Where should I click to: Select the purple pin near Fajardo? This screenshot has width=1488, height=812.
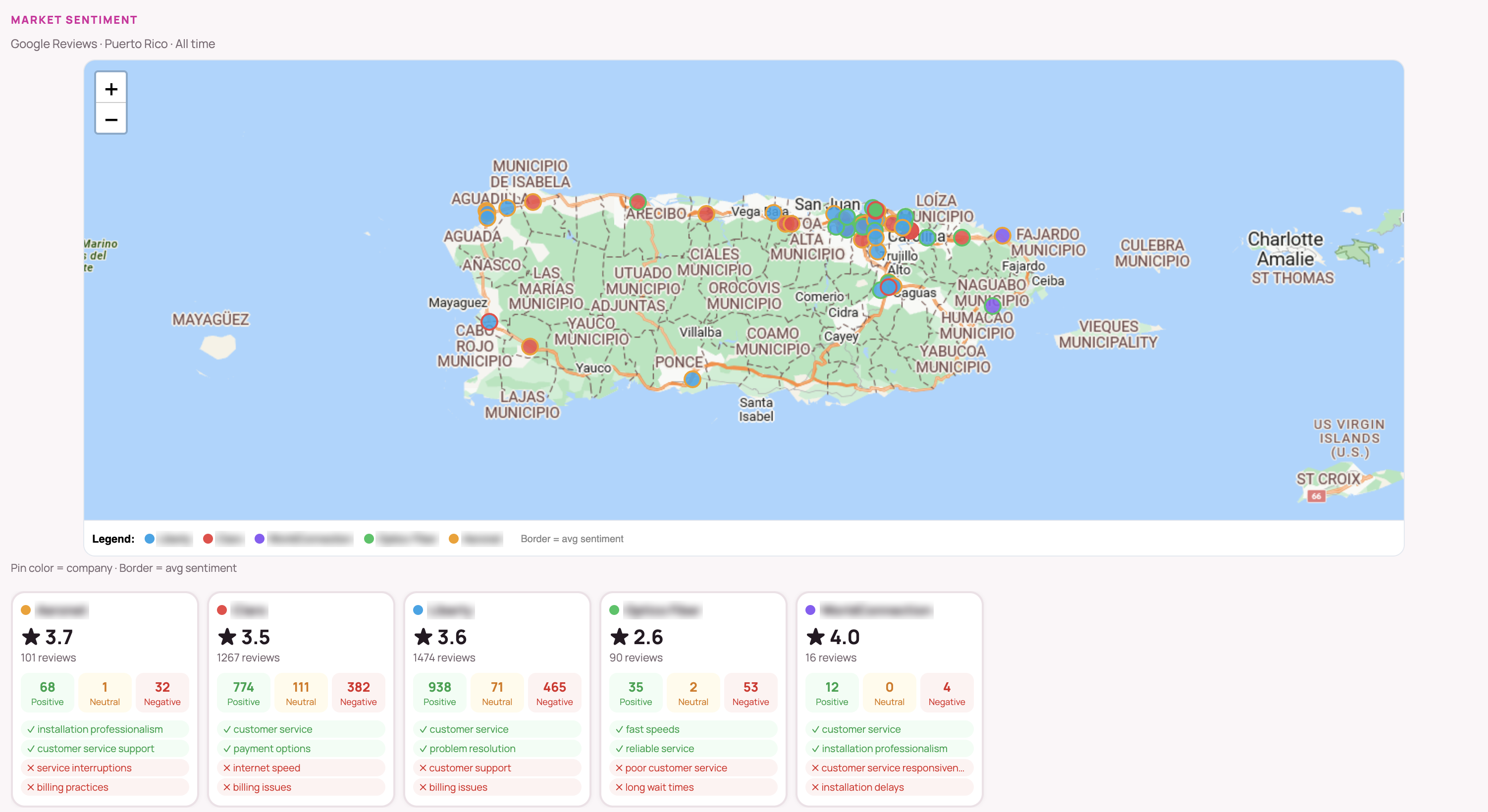pyautogui.click(x=1002, y=235)
